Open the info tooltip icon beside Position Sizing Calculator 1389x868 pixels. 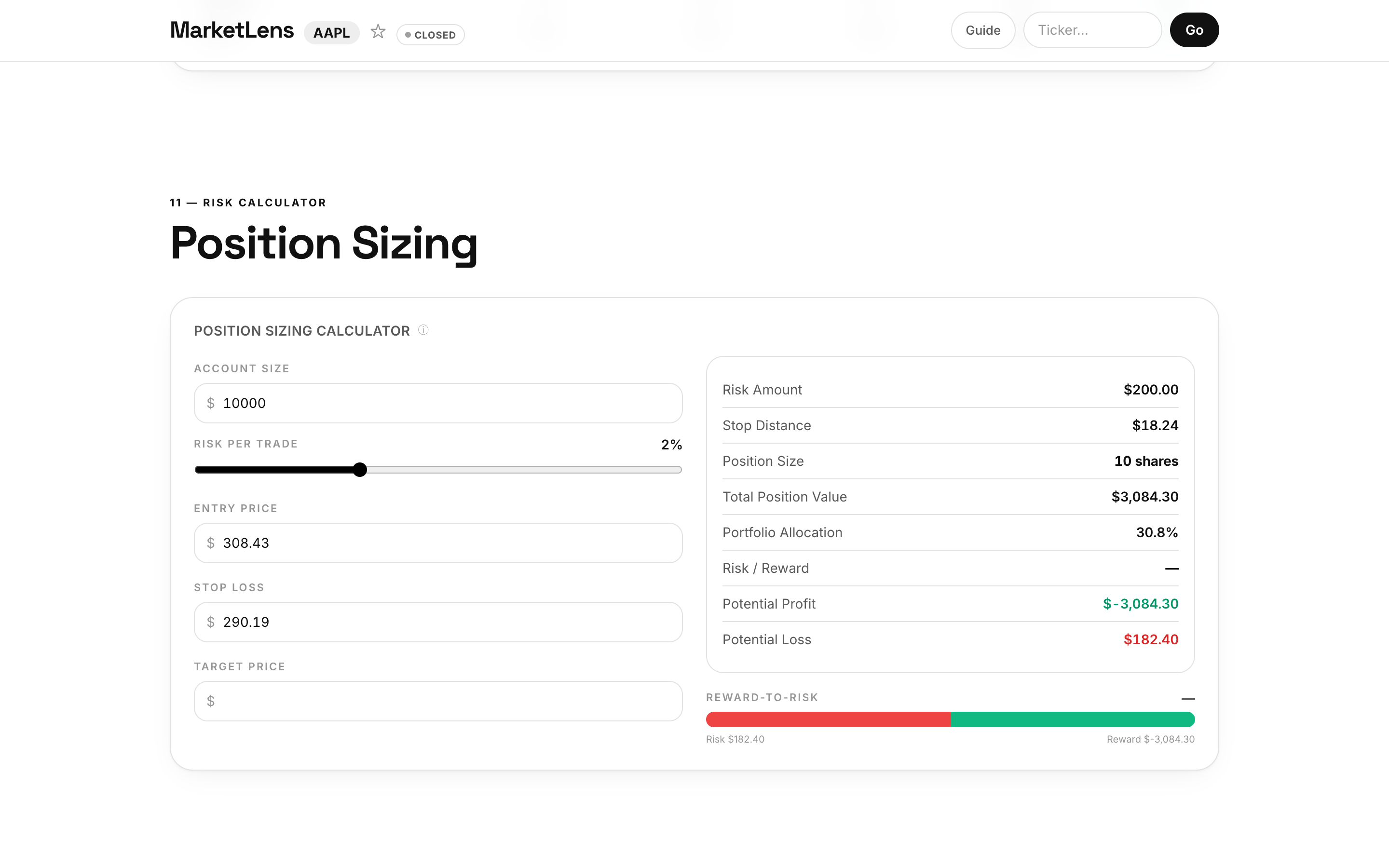(423, 329)
